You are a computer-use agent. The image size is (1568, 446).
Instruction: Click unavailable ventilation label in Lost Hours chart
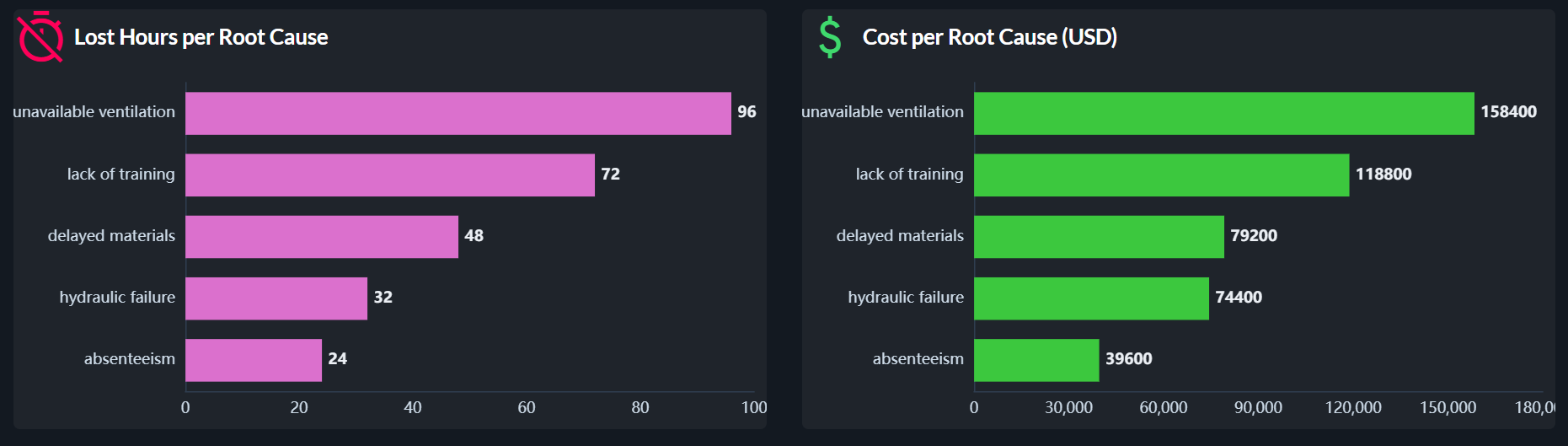94,112
